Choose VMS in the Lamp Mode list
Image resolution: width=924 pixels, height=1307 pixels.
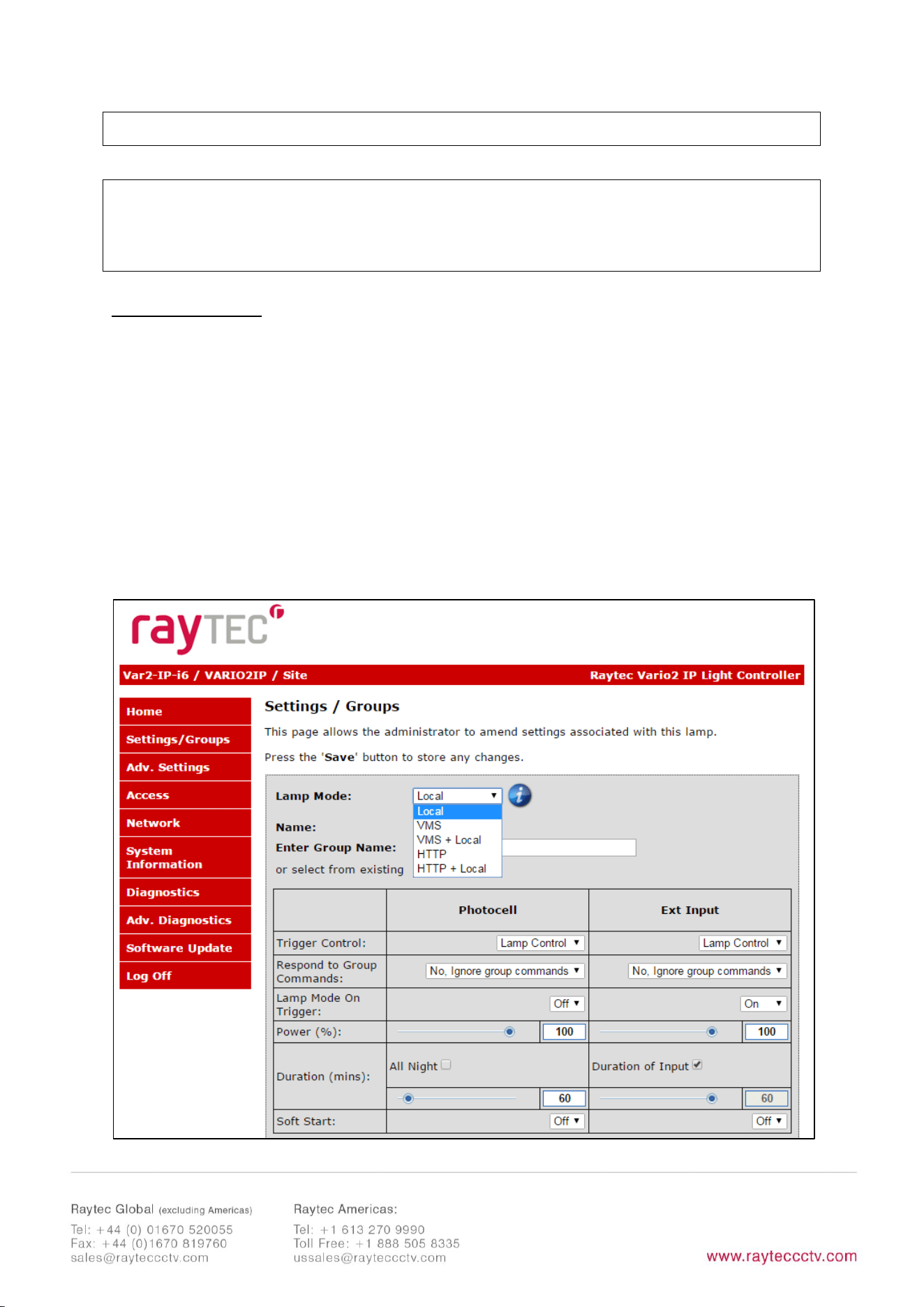(x=457, y=825)
